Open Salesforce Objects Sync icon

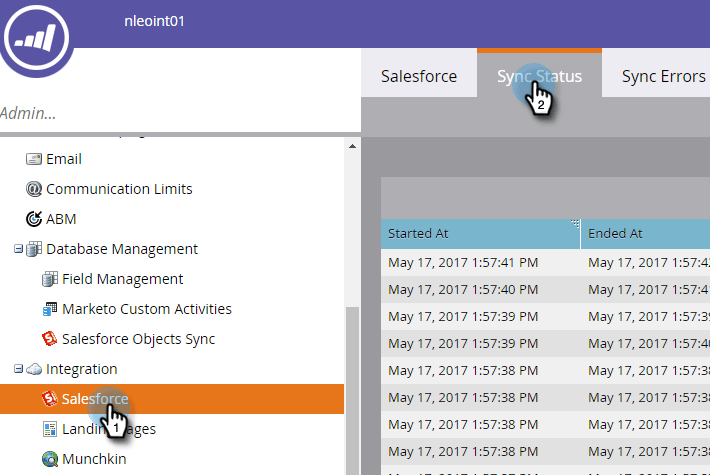coord(50,339)
